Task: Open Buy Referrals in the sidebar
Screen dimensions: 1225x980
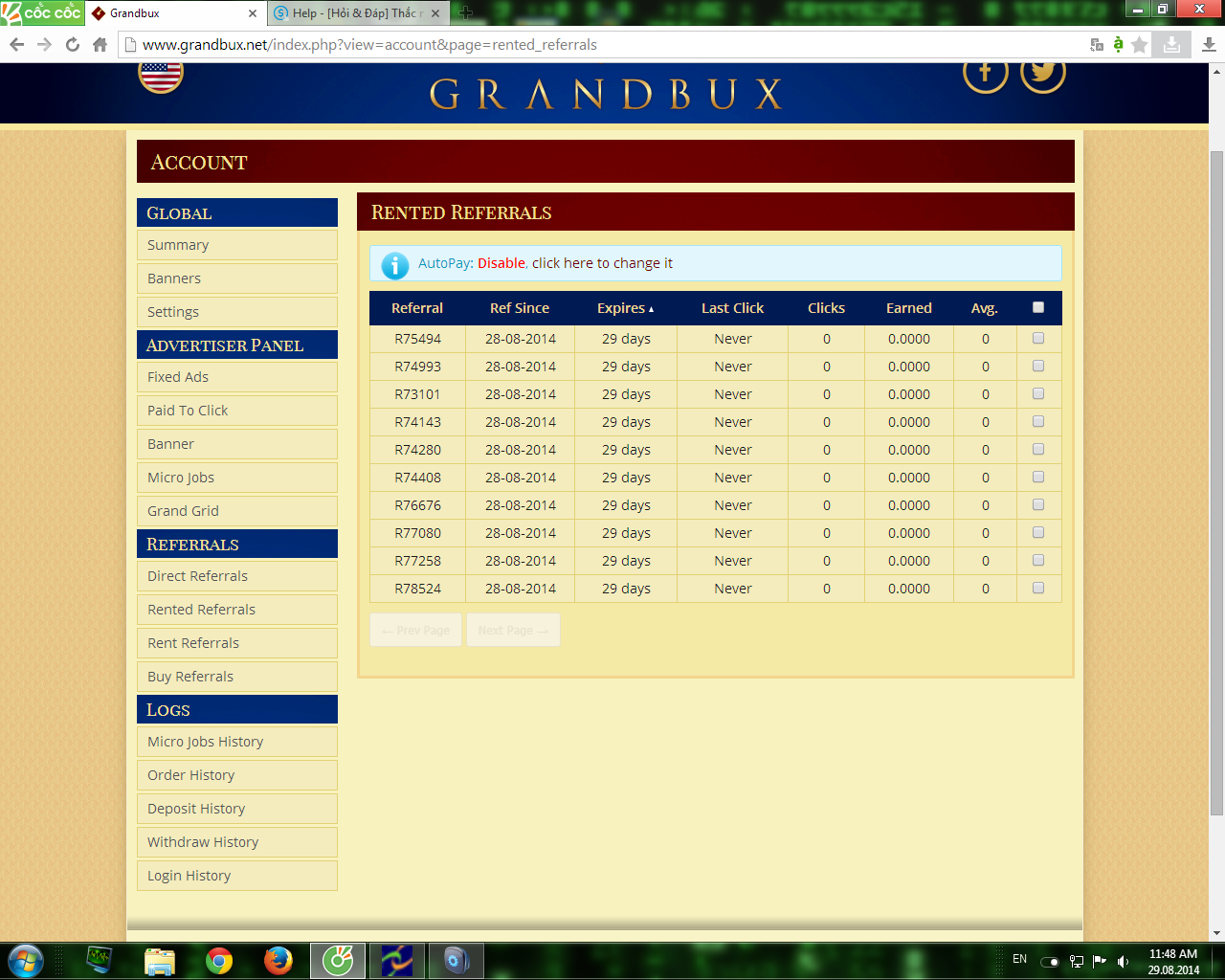Action: (237, 677)
